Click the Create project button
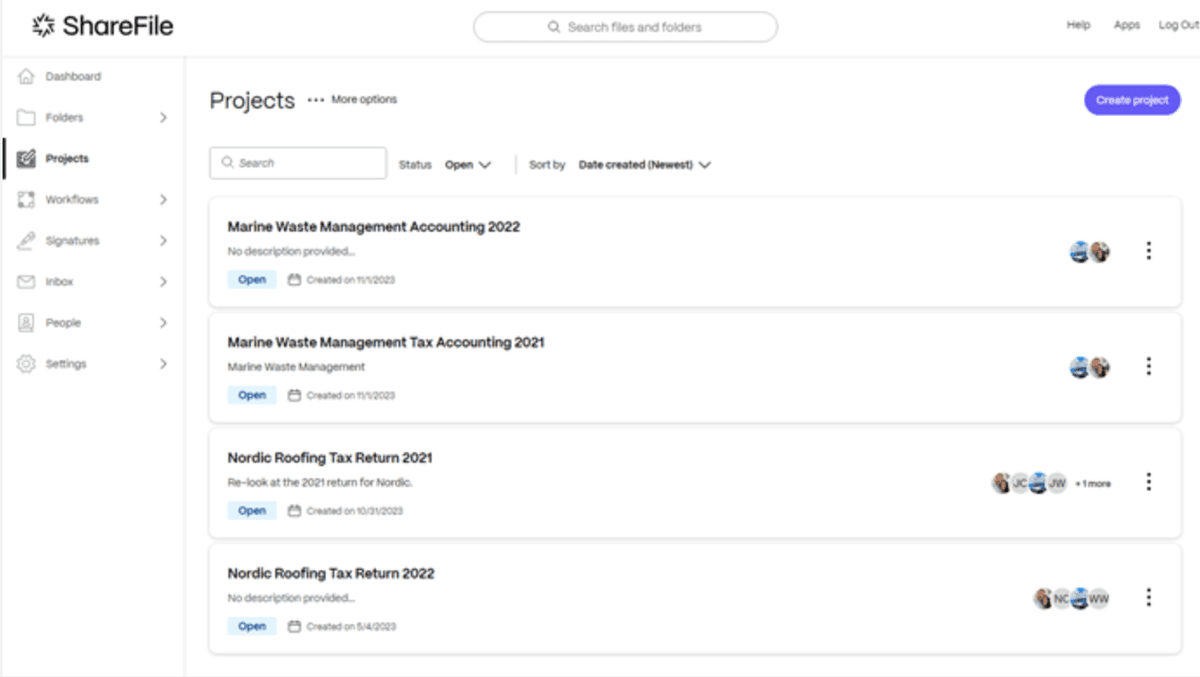This screenshot has height=677, width=1200. 1132,100
